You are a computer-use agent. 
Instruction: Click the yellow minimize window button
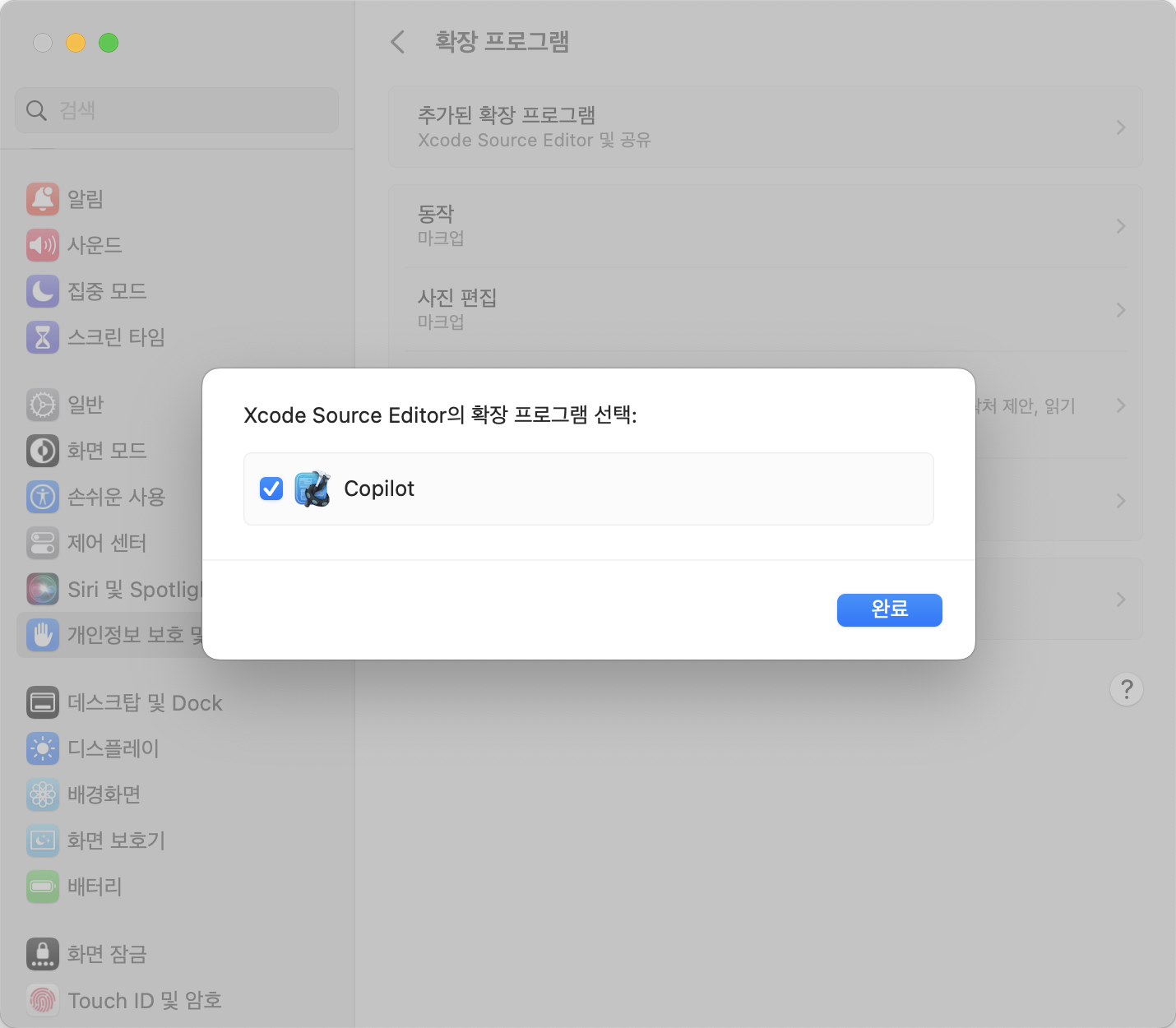[76, 43]
